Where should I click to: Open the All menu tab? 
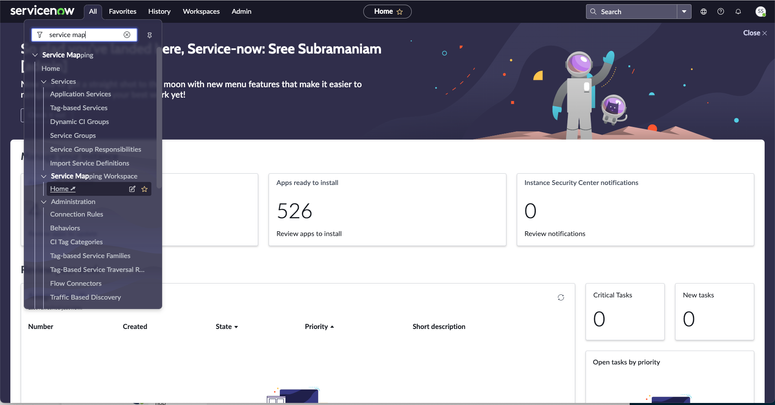coord(92,11)
